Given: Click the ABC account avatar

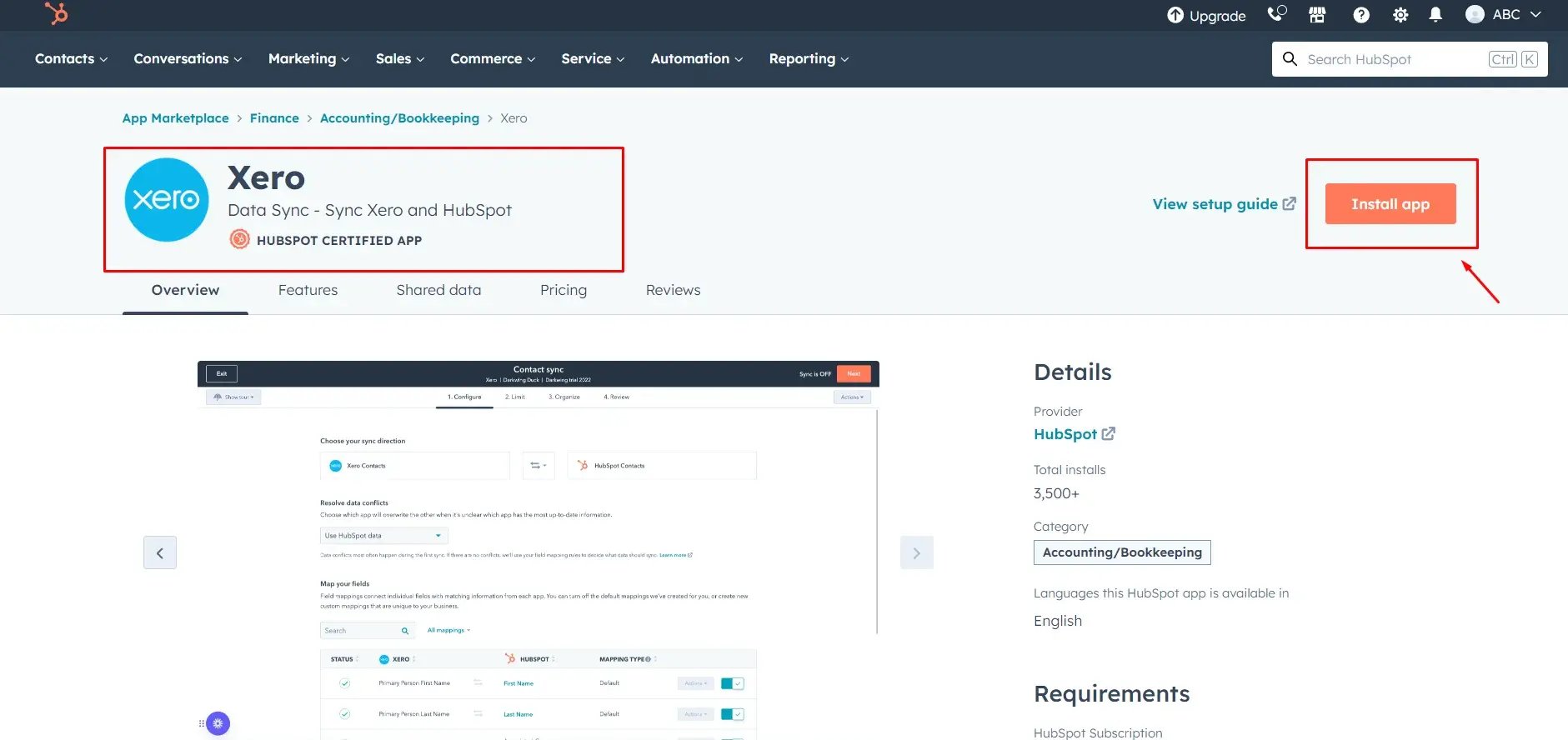Looking at the screenshot, I should coord(1475,14).
